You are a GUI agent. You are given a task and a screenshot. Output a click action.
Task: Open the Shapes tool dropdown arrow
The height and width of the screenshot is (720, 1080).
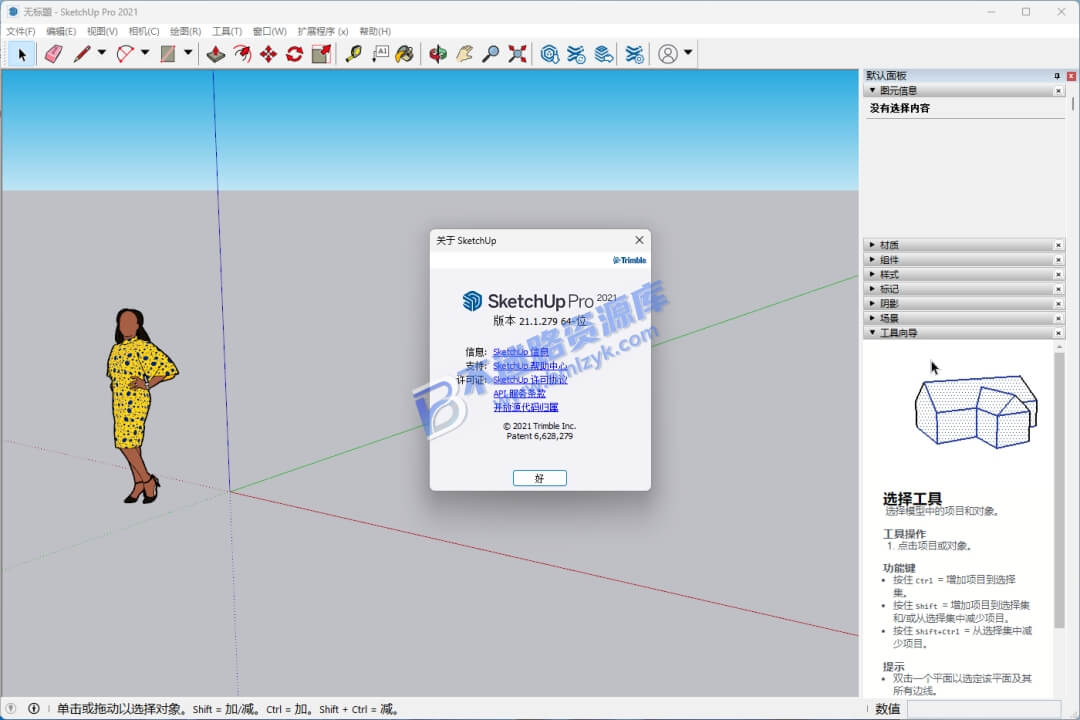pyautogui.click(x=187, y=53)
